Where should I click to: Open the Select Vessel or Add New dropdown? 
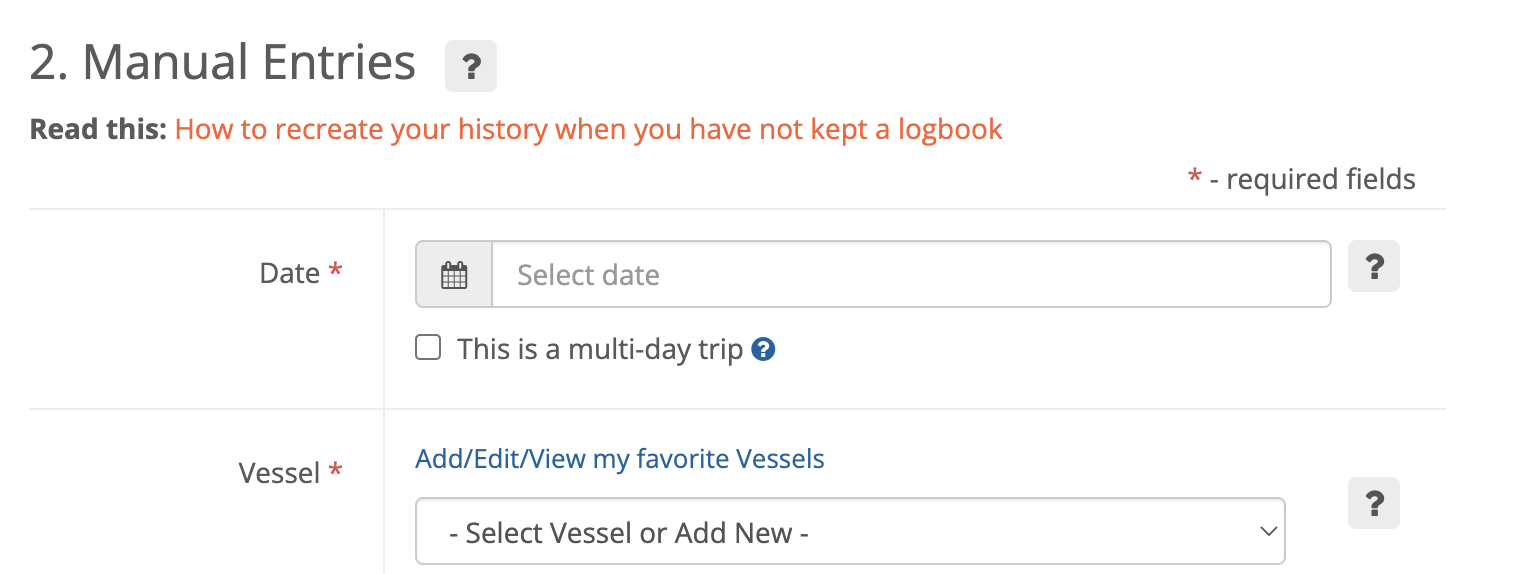pyautogui.click(x=850, y=532)
